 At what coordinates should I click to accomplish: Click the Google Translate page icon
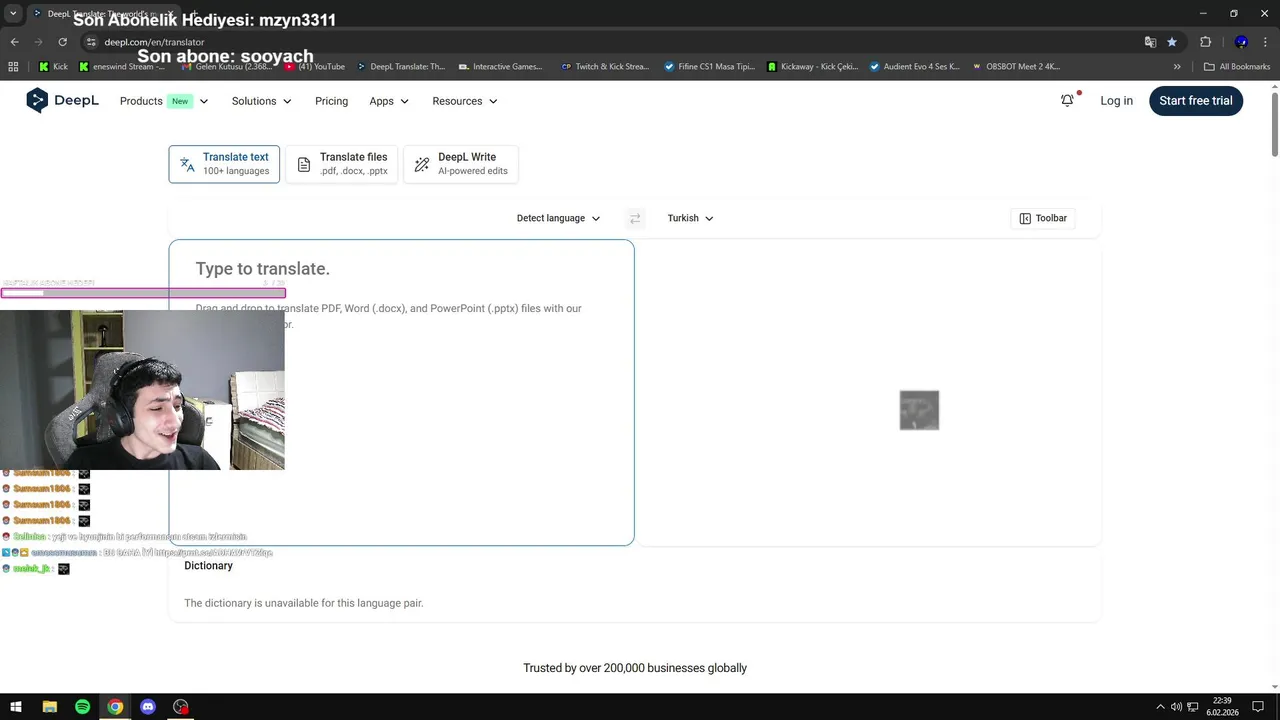1150,42
